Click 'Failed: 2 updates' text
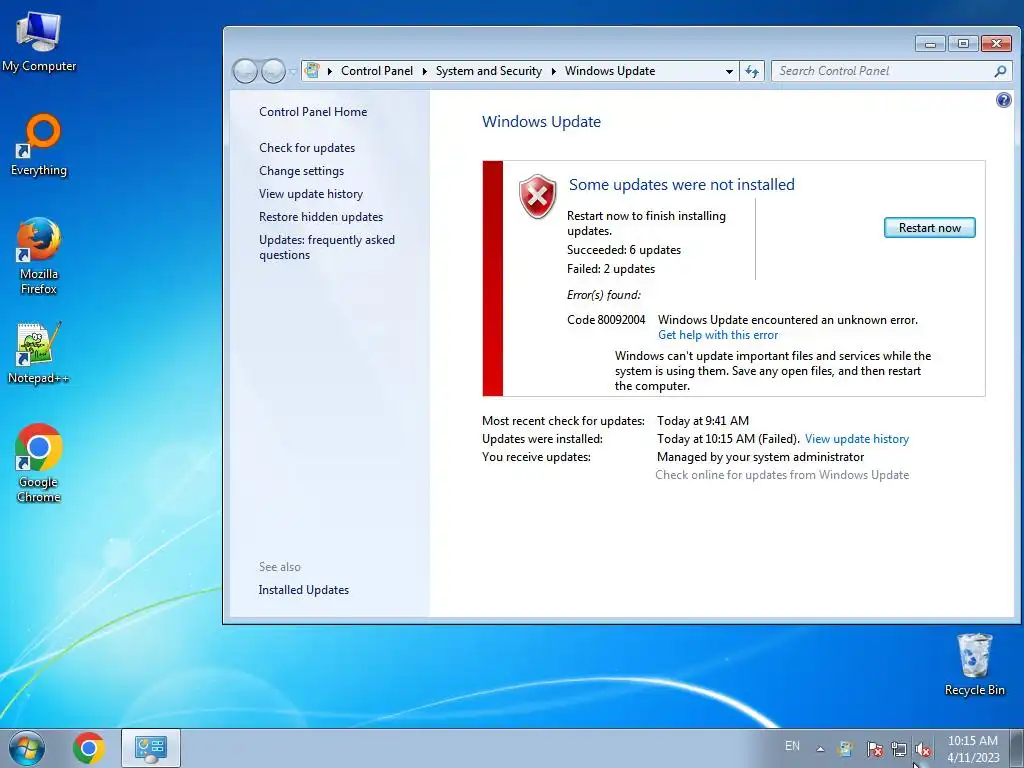The width and height of the screenshot is (1024, 768). click(x=611, y=269)
